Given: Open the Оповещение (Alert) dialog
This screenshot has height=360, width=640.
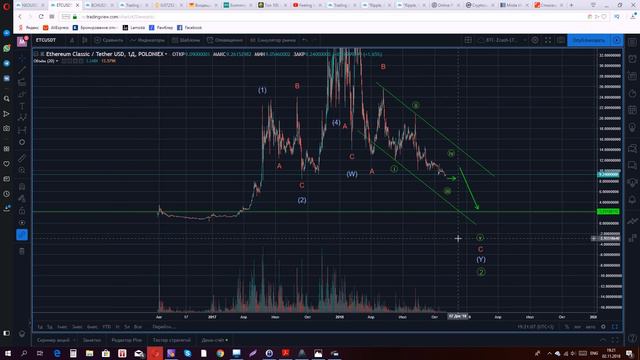Looking at the screenshot, I should 224,40.
